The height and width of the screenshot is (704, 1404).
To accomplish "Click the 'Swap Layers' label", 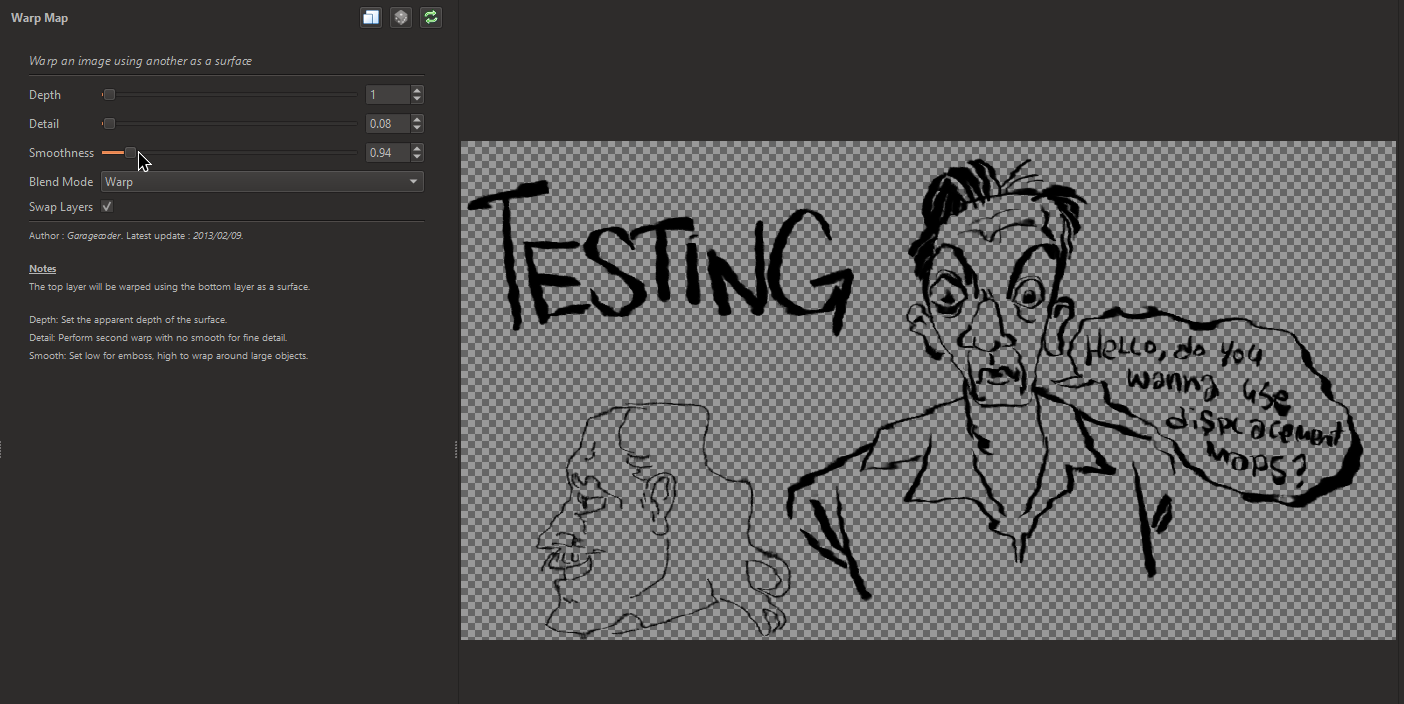I will click(x=61, y=207).
